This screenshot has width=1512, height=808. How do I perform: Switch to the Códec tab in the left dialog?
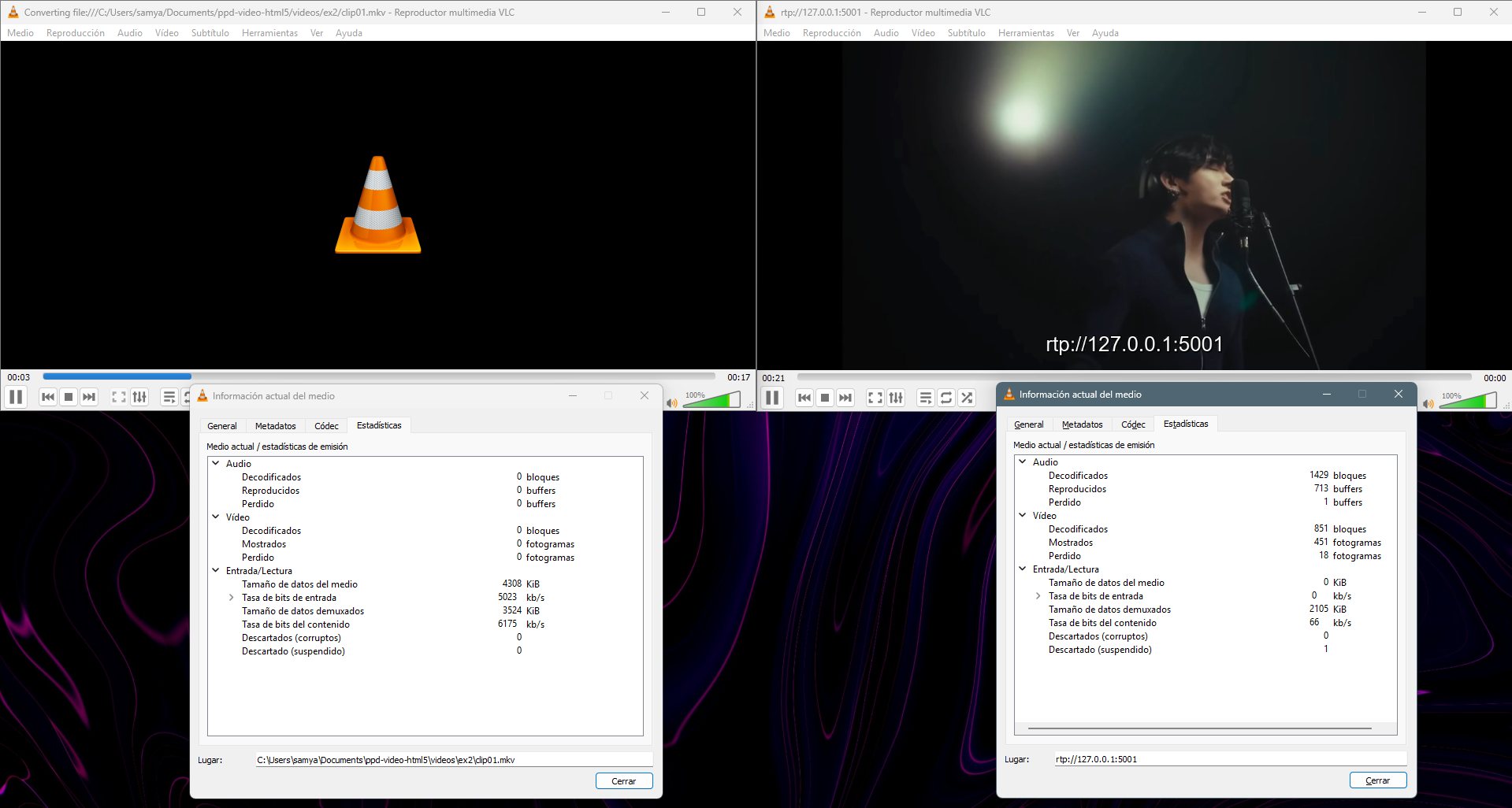coord(326,426)
